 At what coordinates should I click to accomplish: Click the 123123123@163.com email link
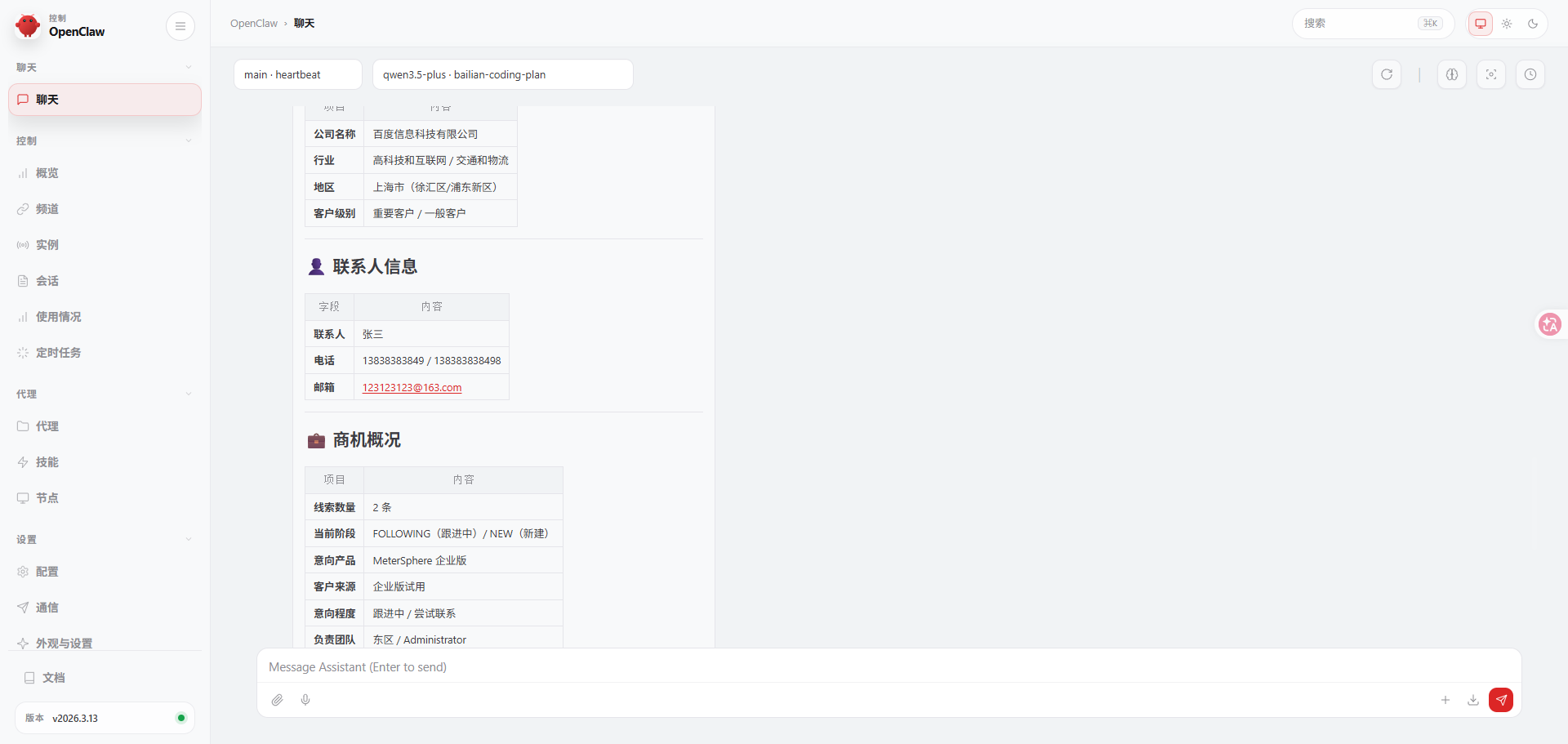coord(412,388)
